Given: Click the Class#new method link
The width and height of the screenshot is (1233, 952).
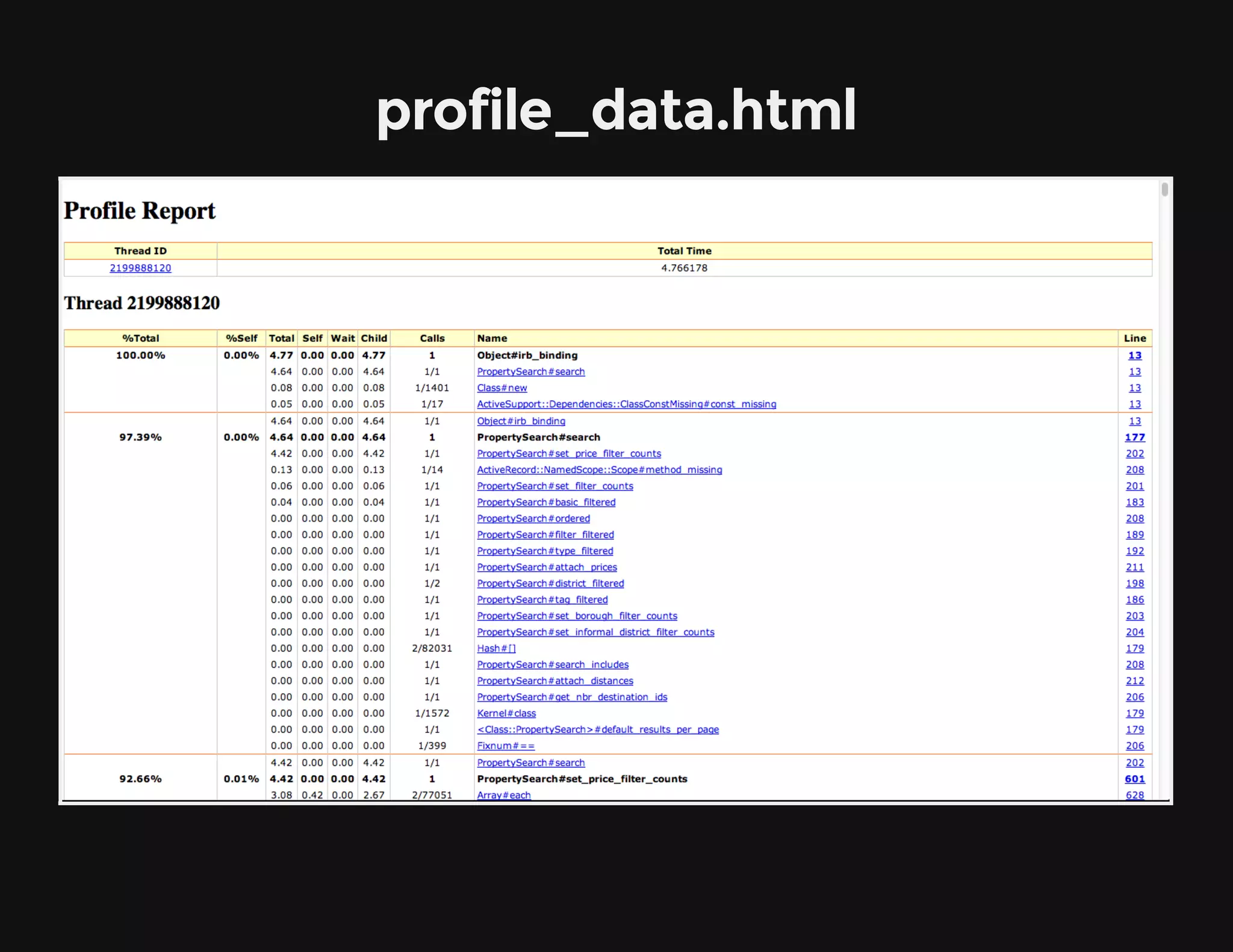Looking at the screenshot, I should 502,388.
